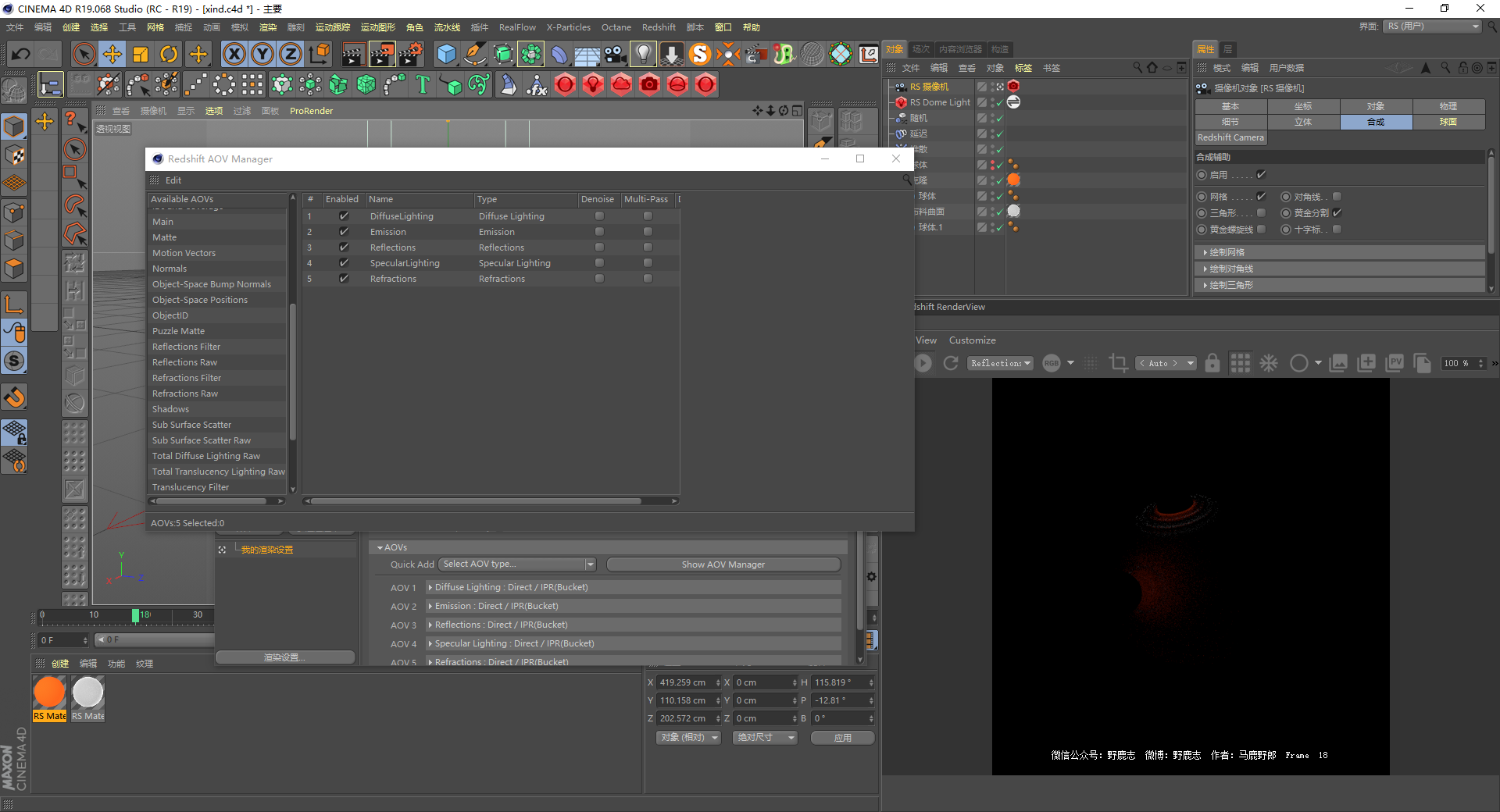Toggle the 黄金分割 checkbox
Viewport: 1500px width, 812px height.
tap(1337, 213)
